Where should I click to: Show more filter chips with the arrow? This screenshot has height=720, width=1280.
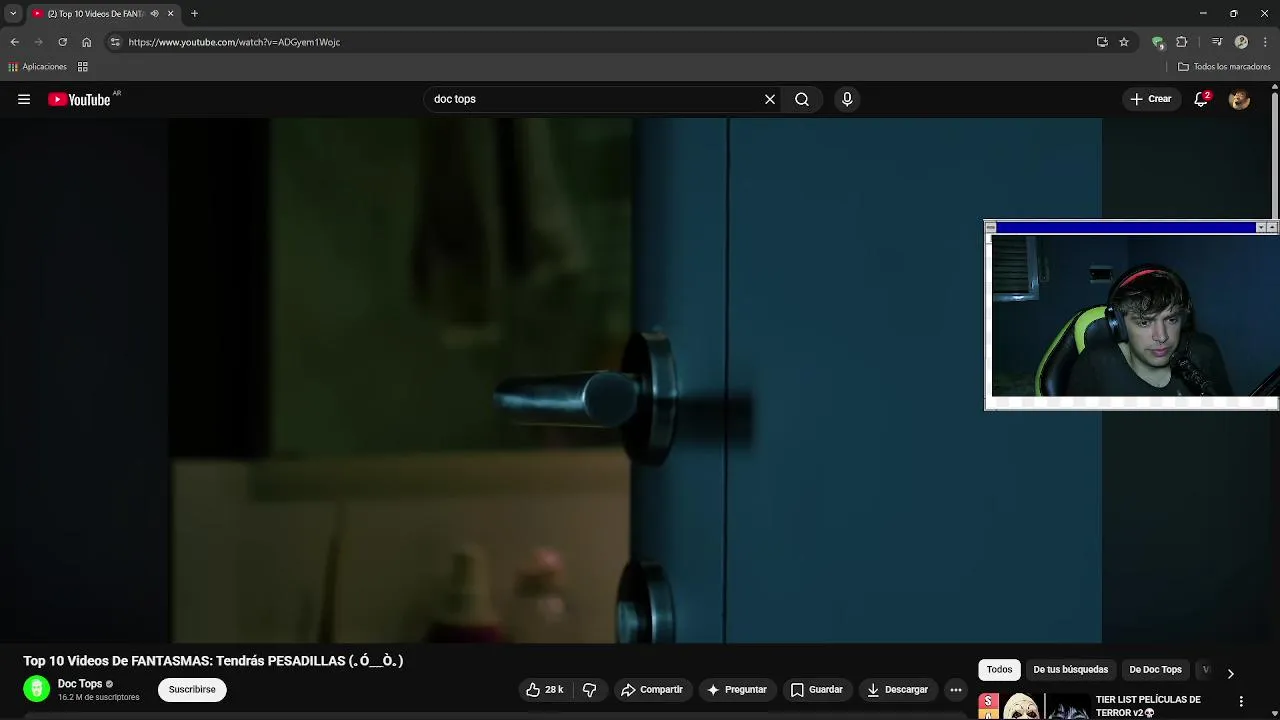(x=1230, y=673)
